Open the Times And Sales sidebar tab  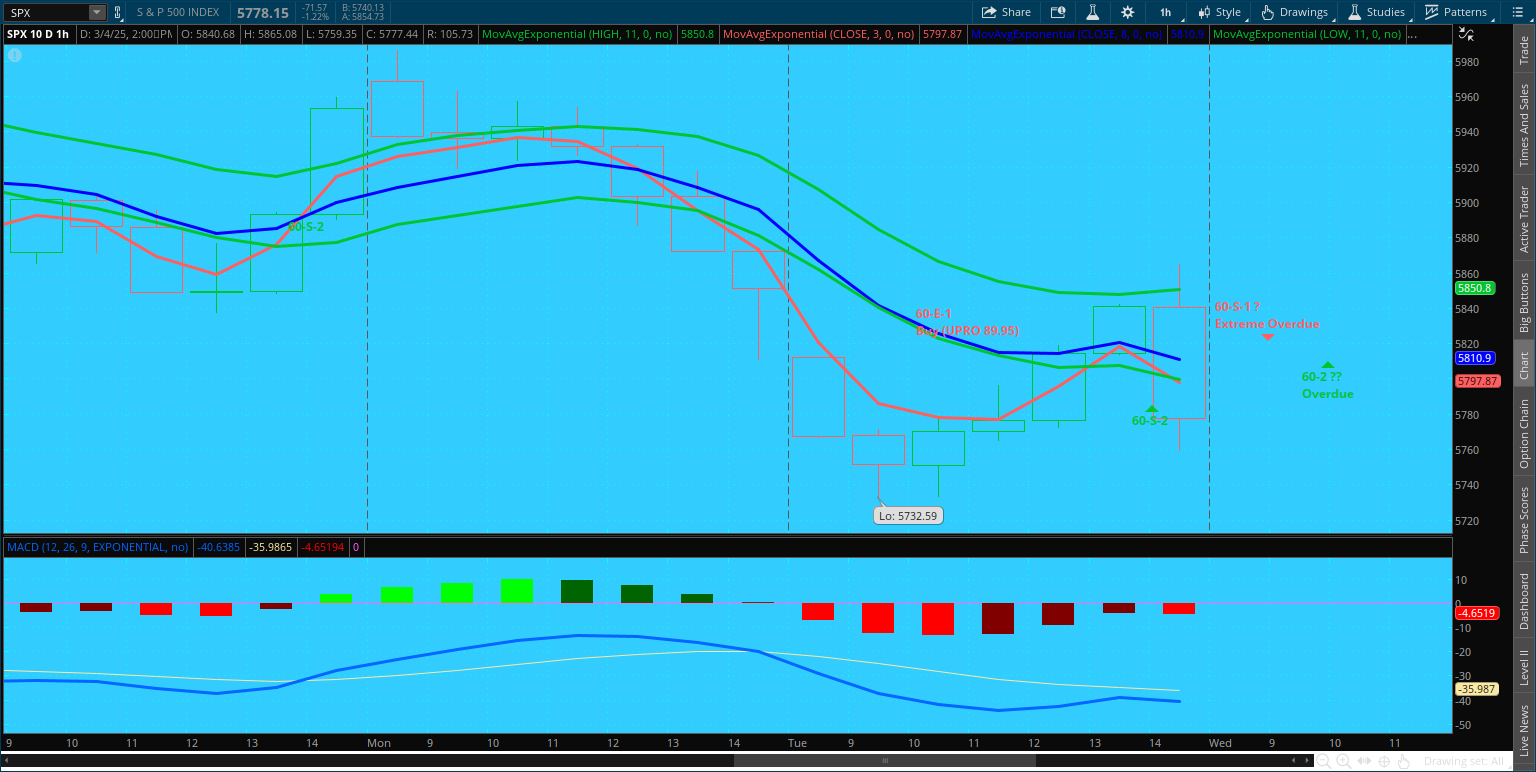tap(1524, 125)
